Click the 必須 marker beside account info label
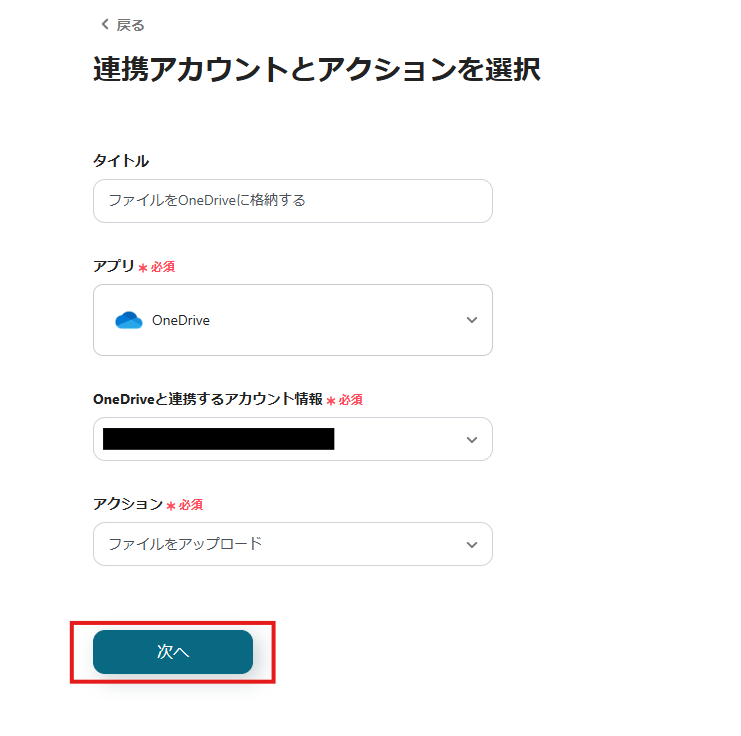The height and width of the screenshot is (736, 741). tap(350, 400)
